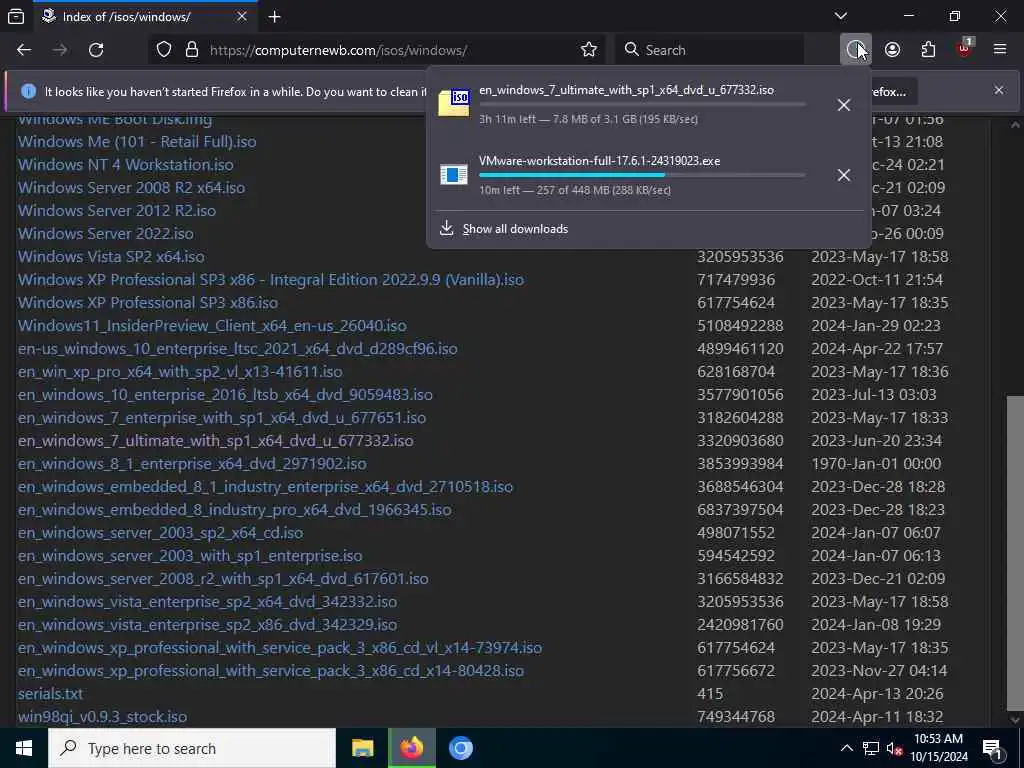This screenshot has height=768, width=1024.
Task: Open the tracking protection shield icon
Action: [164, 50]
